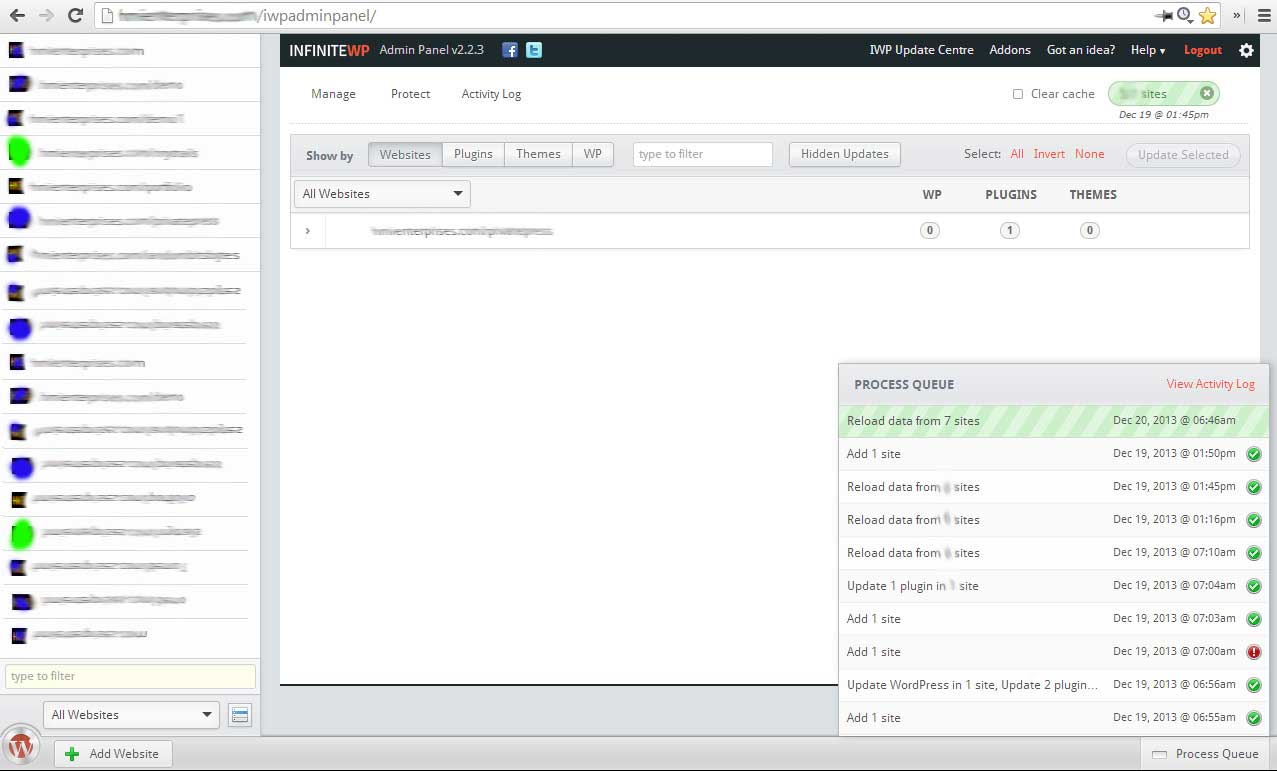
Task: Open the Help dropdown menu
Action: point(1148,50)
